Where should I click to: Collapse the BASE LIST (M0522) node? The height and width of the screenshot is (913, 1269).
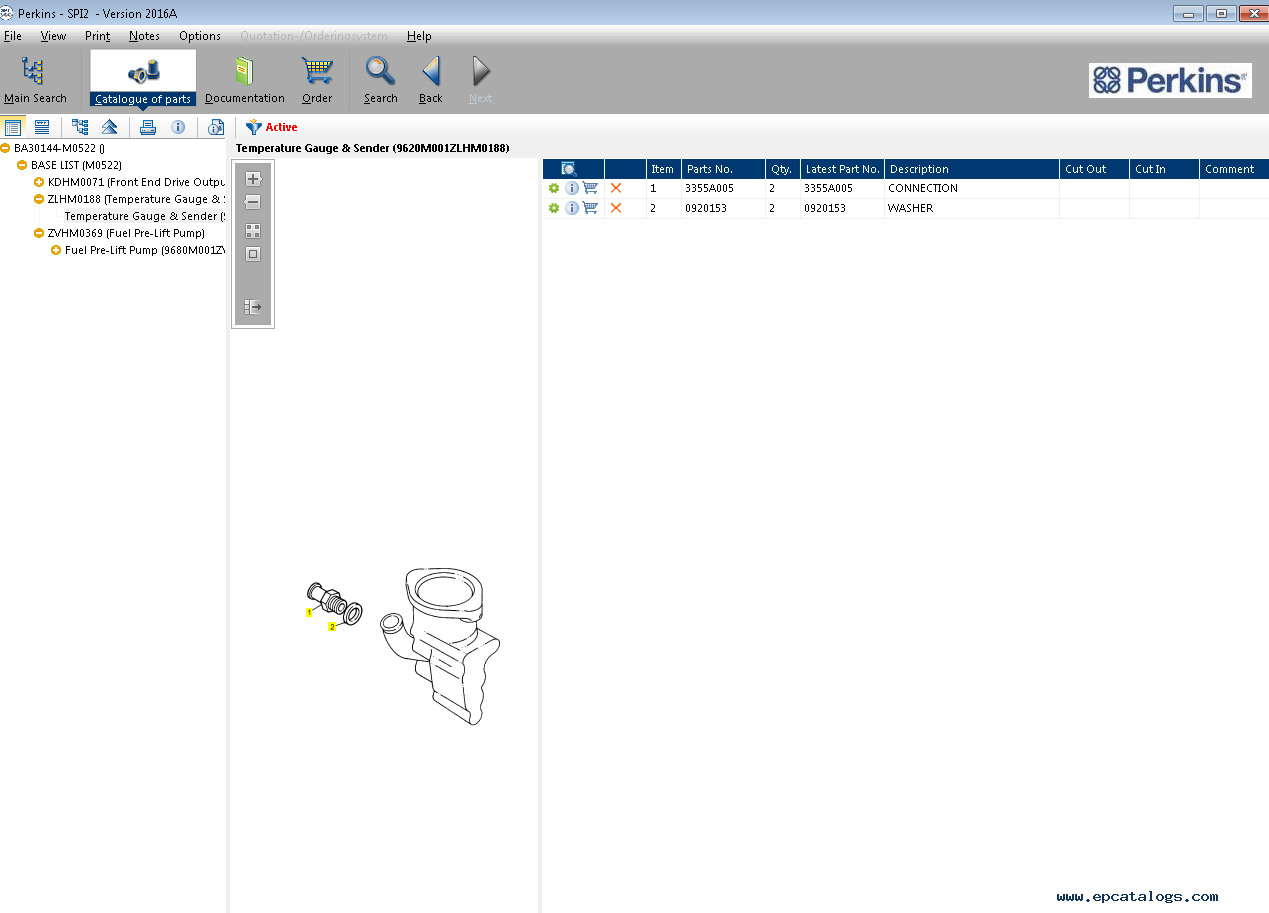point(22,165)
